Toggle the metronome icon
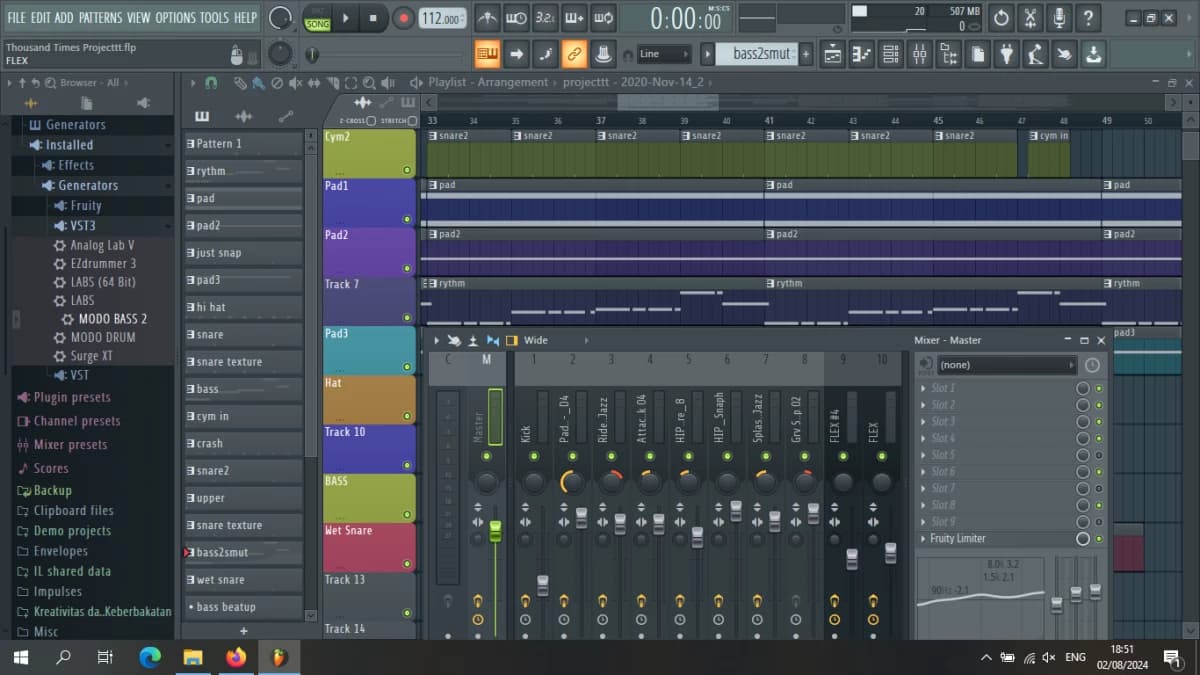1200x675 pixels. [487, 18]
